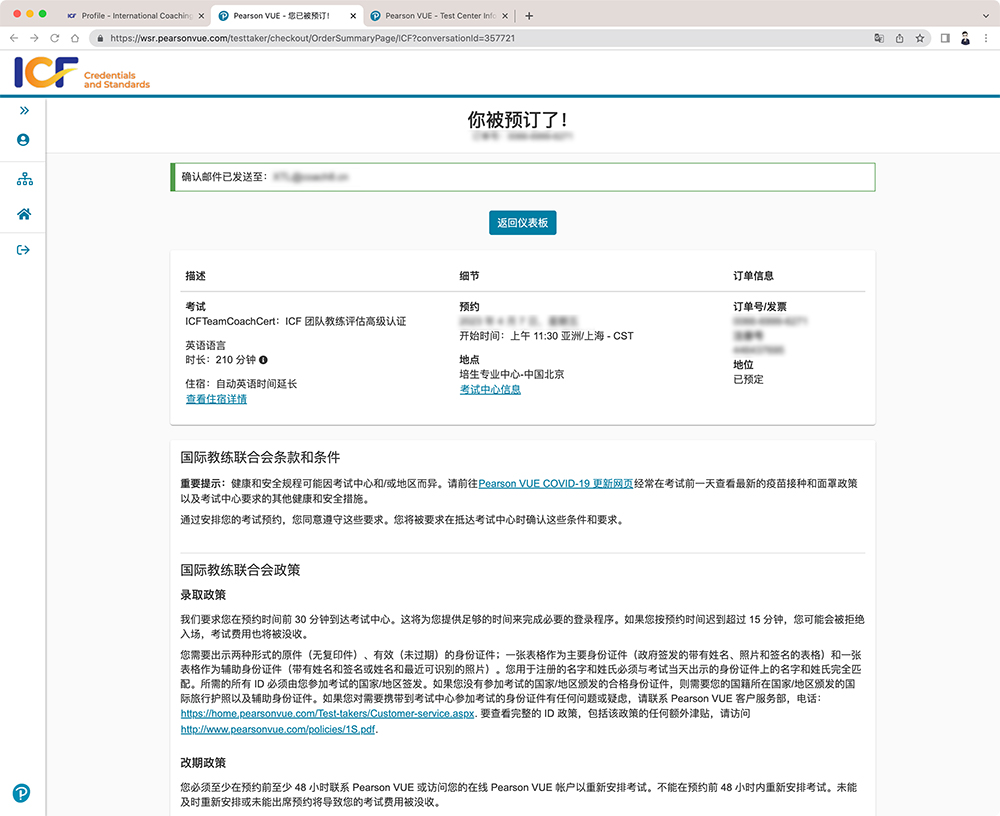The width and height of the screenshot is (1000, 816).
Task: Click the share icon in address bar
Action: (x=899, y=38)
